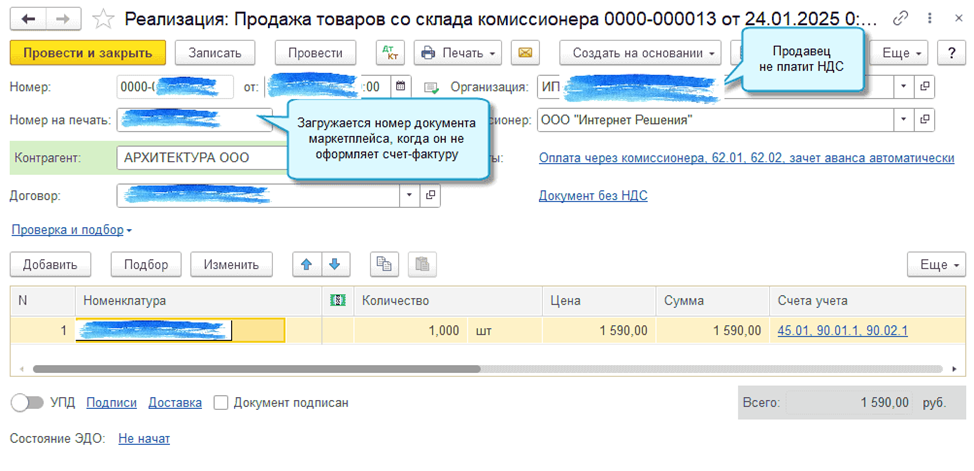Open the Договор record via open icon
The height and width of the screenshot is (471, 974).
tap(430, 195)
